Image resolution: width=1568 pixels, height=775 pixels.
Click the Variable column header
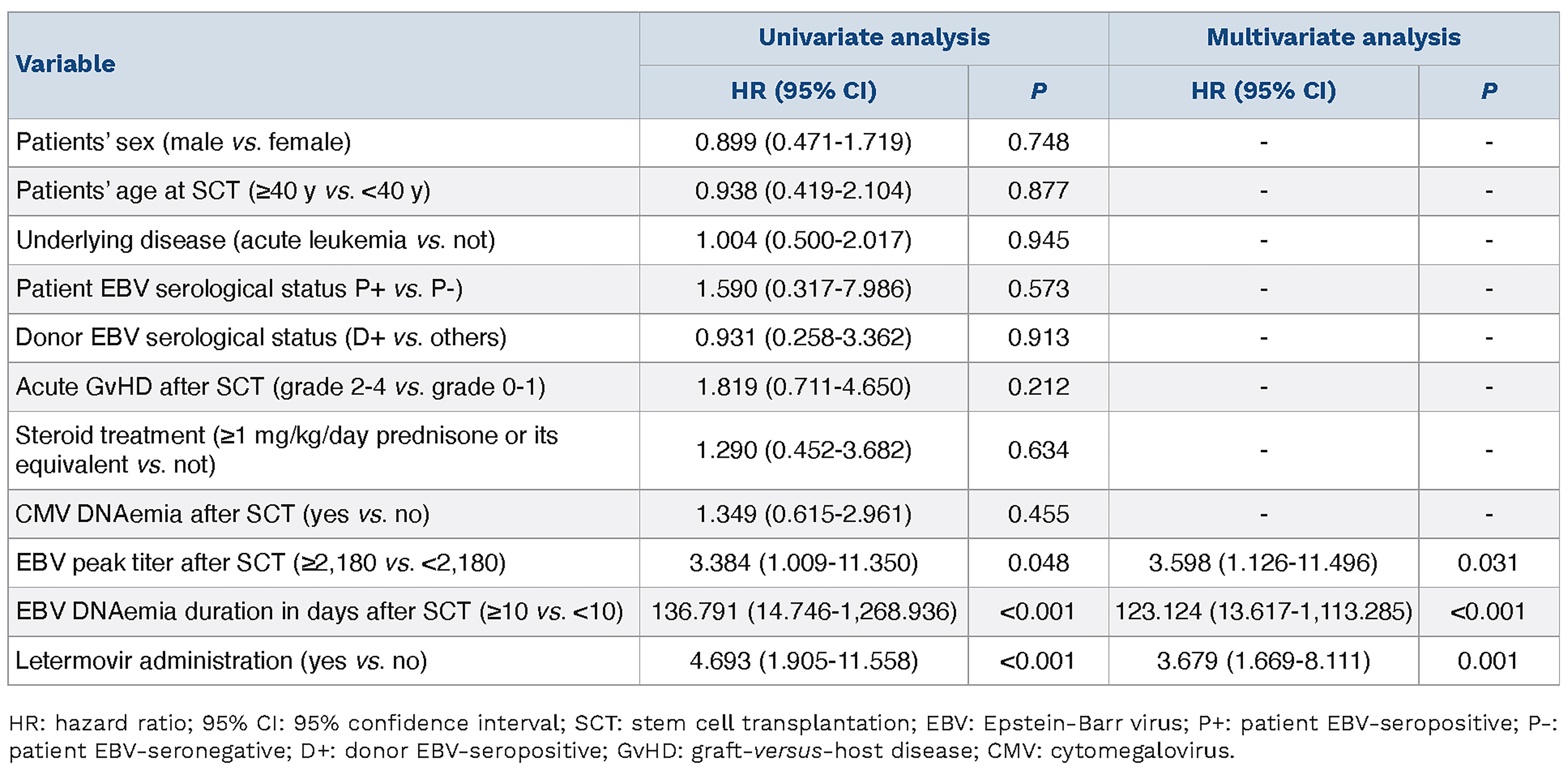(66, 64)
